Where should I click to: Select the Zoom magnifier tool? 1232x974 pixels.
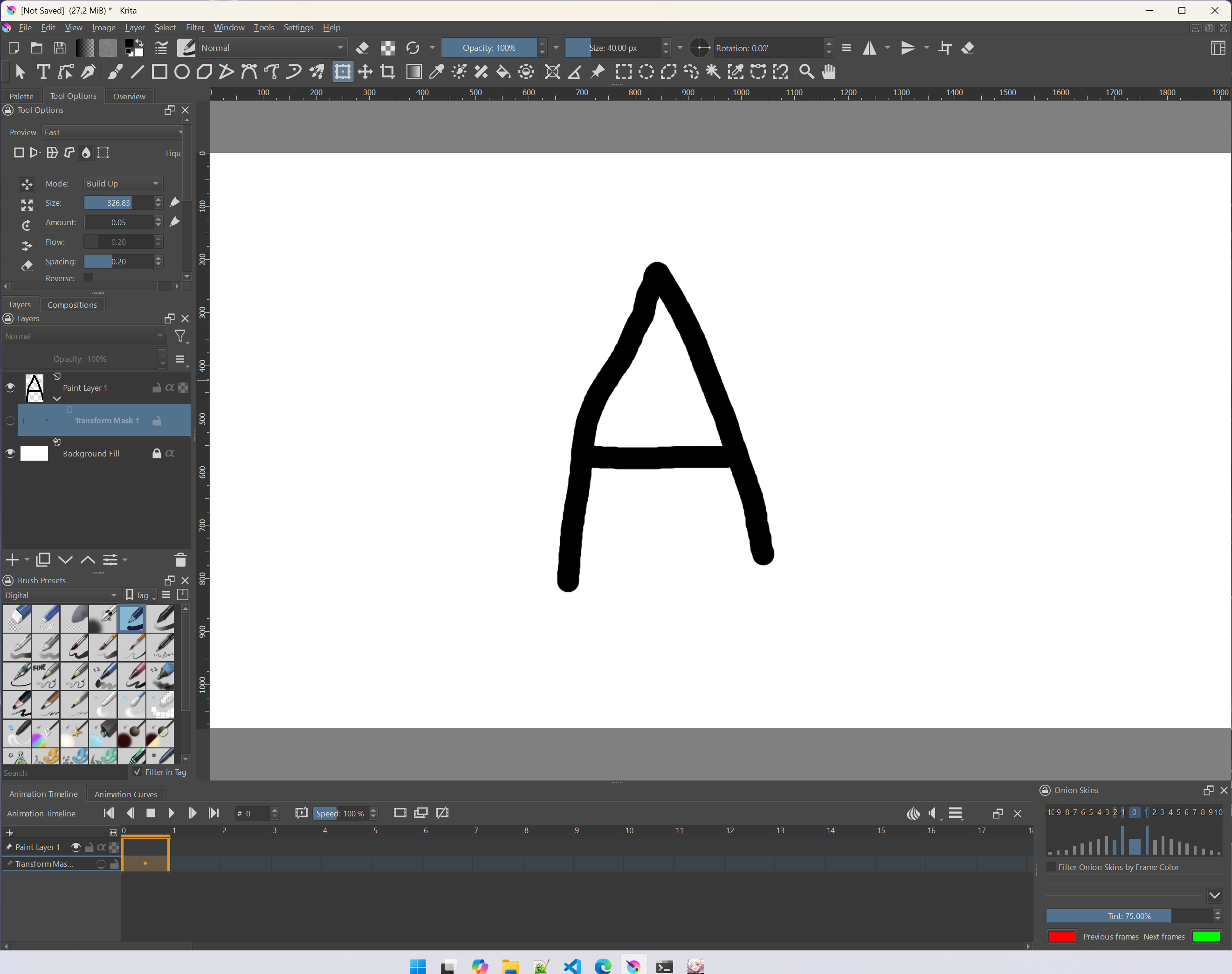point(806,72)
